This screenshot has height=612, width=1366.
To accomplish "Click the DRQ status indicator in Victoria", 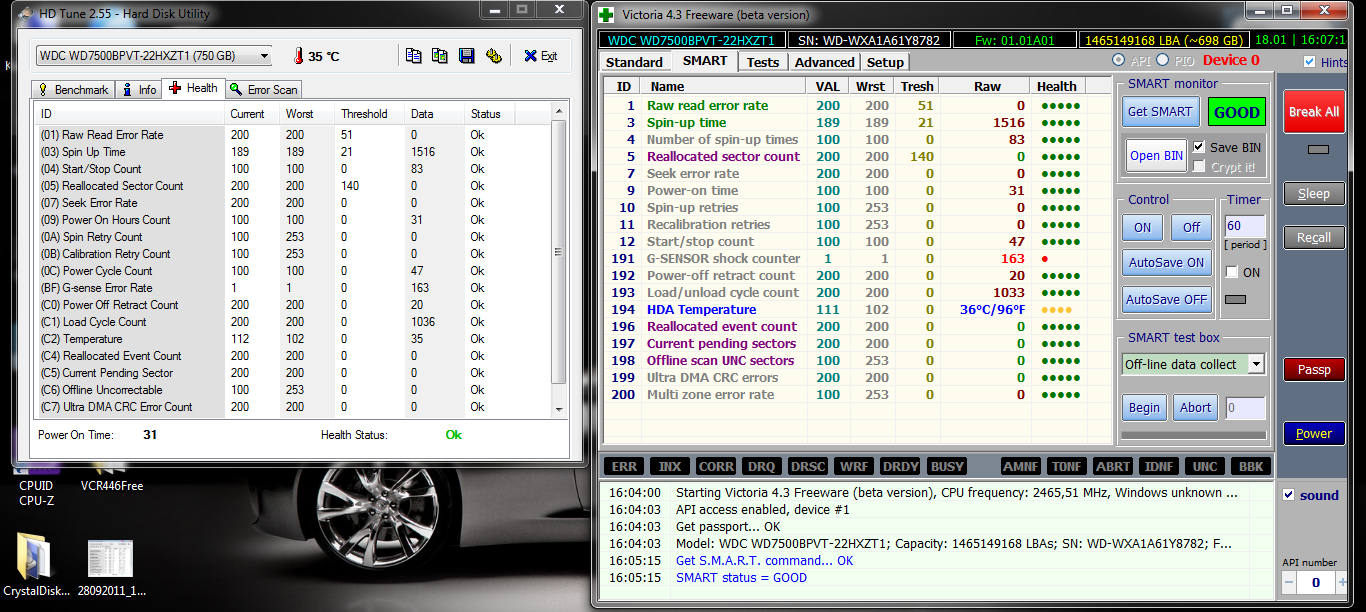I will 762,466.
